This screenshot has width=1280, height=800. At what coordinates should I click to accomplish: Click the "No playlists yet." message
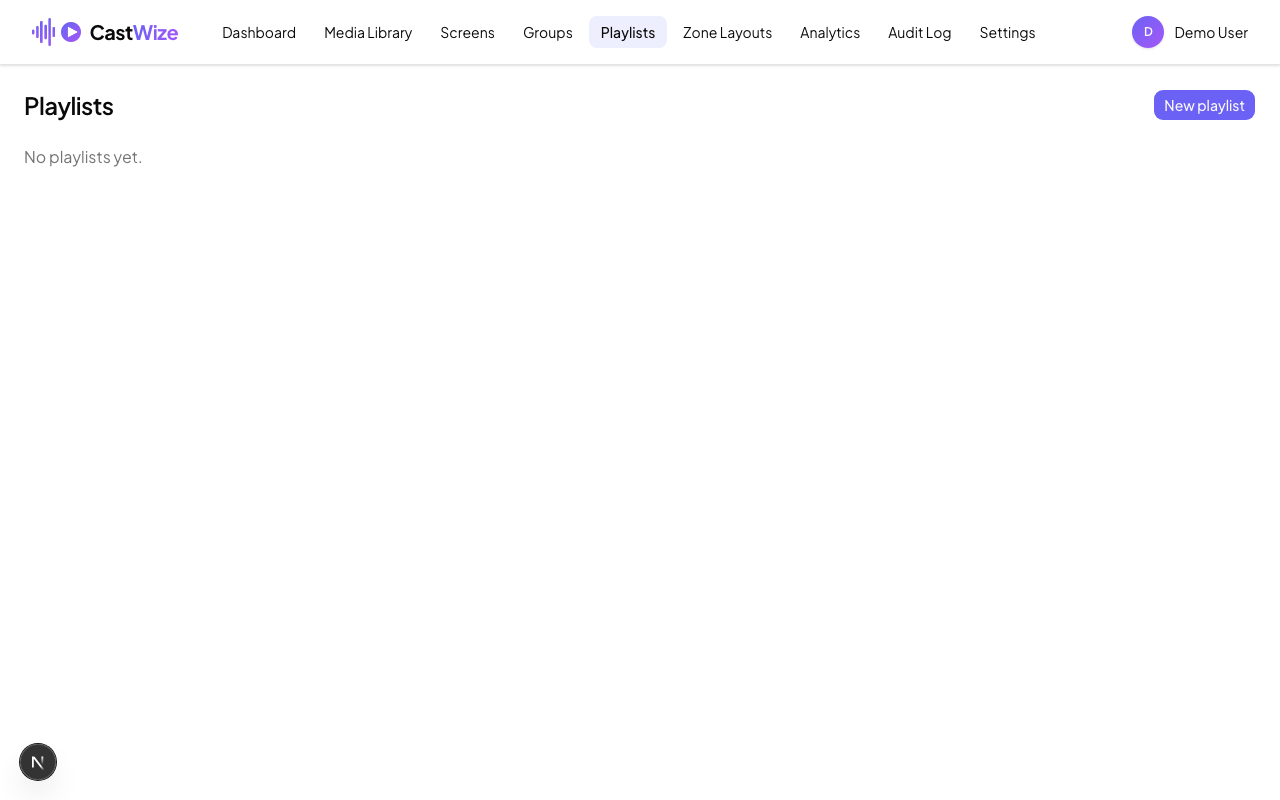pos(83,157)
